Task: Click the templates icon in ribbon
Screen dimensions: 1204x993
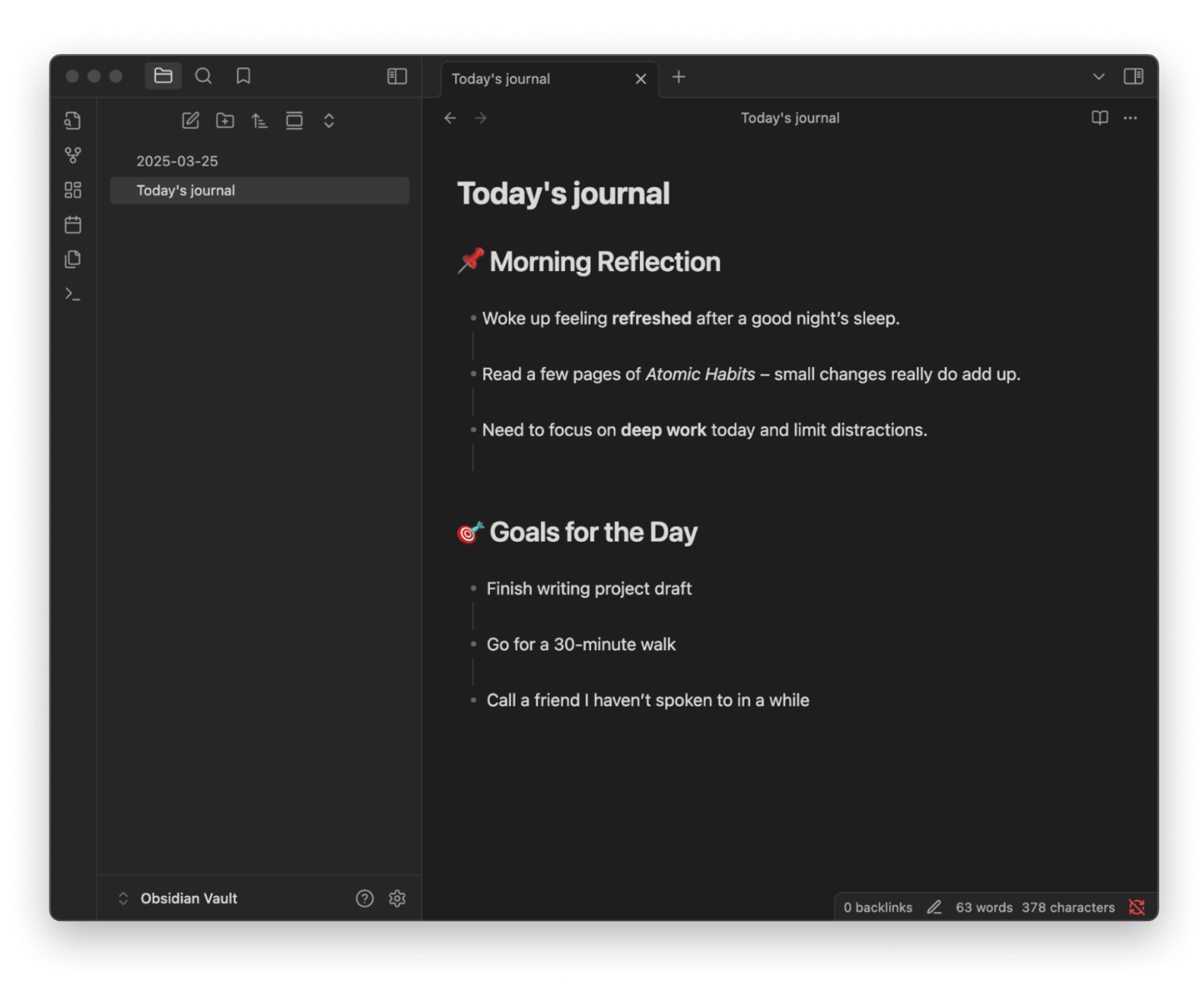Action: [x=73, y=259]
